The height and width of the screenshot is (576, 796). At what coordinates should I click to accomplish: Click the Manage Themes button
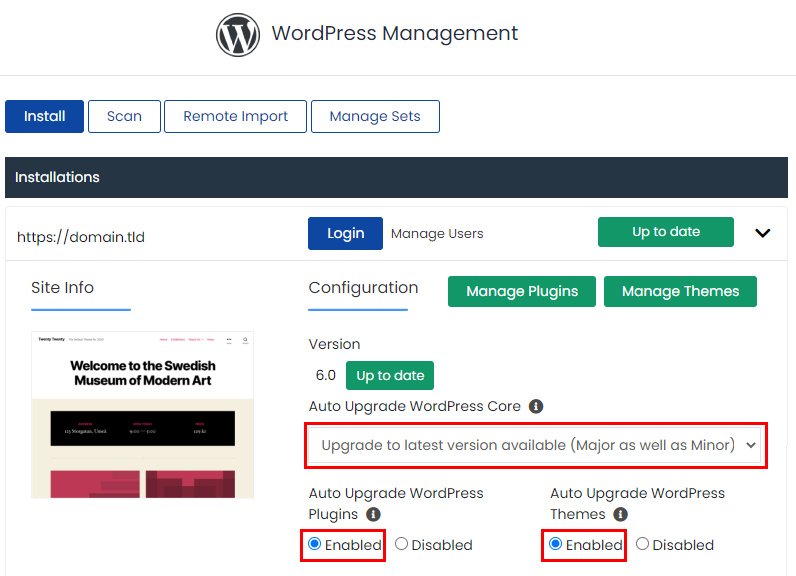[680, 291]
